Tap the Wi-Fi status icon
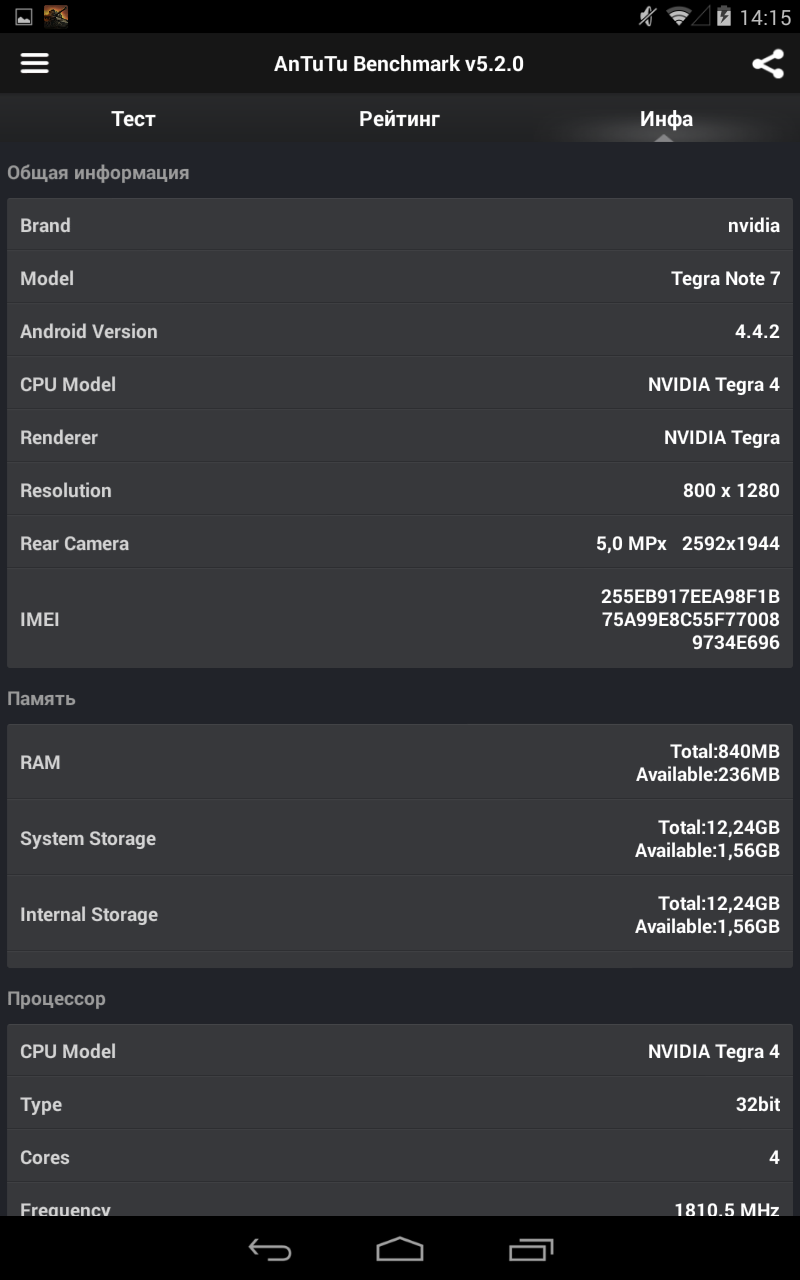The width and height of the screenshot is (800, 1280). [679, 17]
